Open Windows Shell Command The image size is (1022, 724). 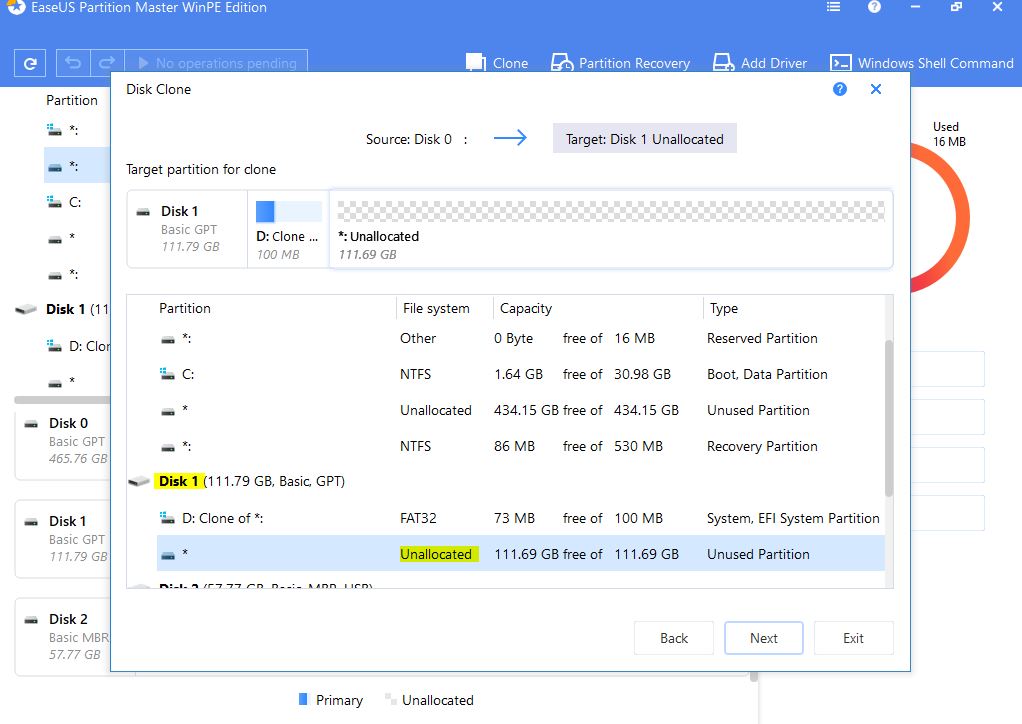[921, 63]
